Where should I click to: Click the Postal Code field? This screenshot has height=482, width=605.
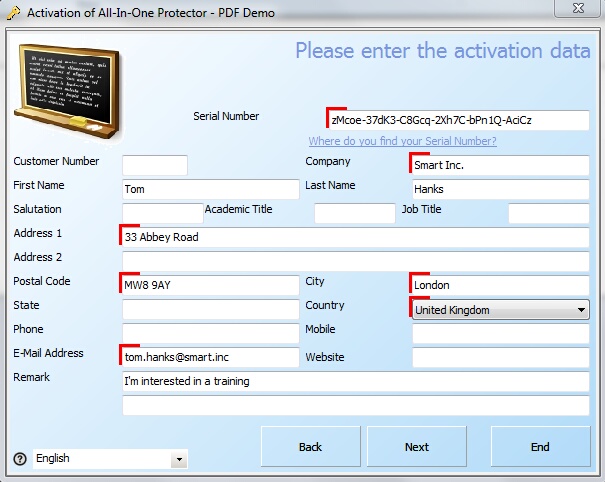pos(210,285)
